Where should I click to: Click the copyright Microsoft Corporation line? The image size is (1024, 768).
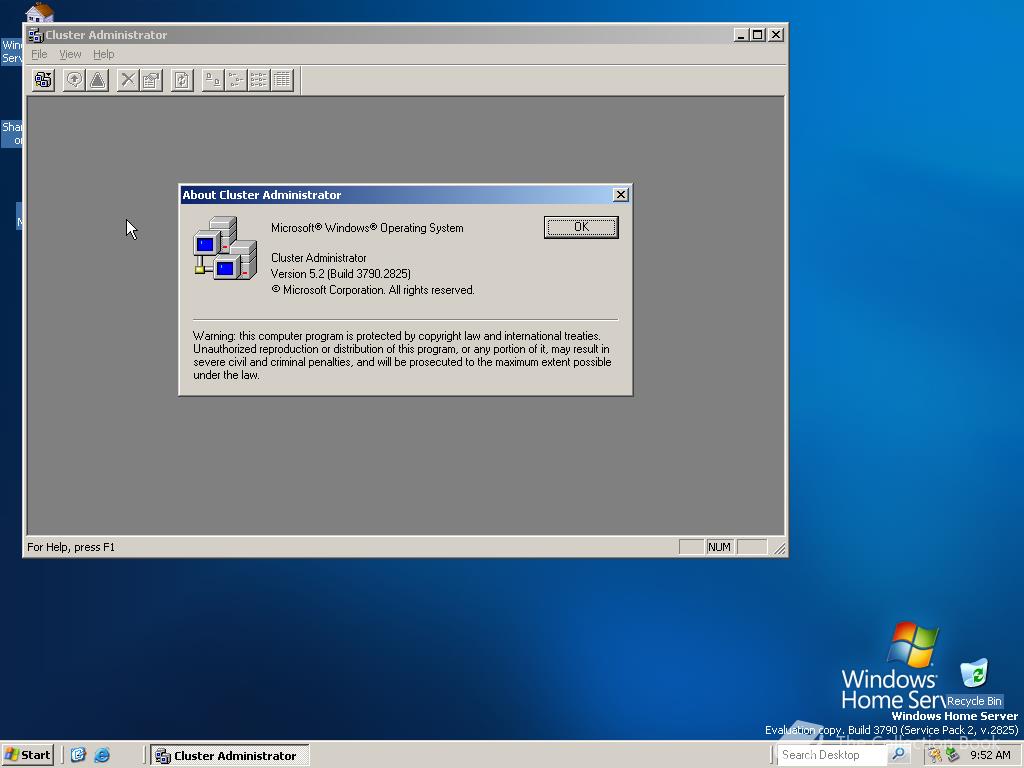(373, 290)
